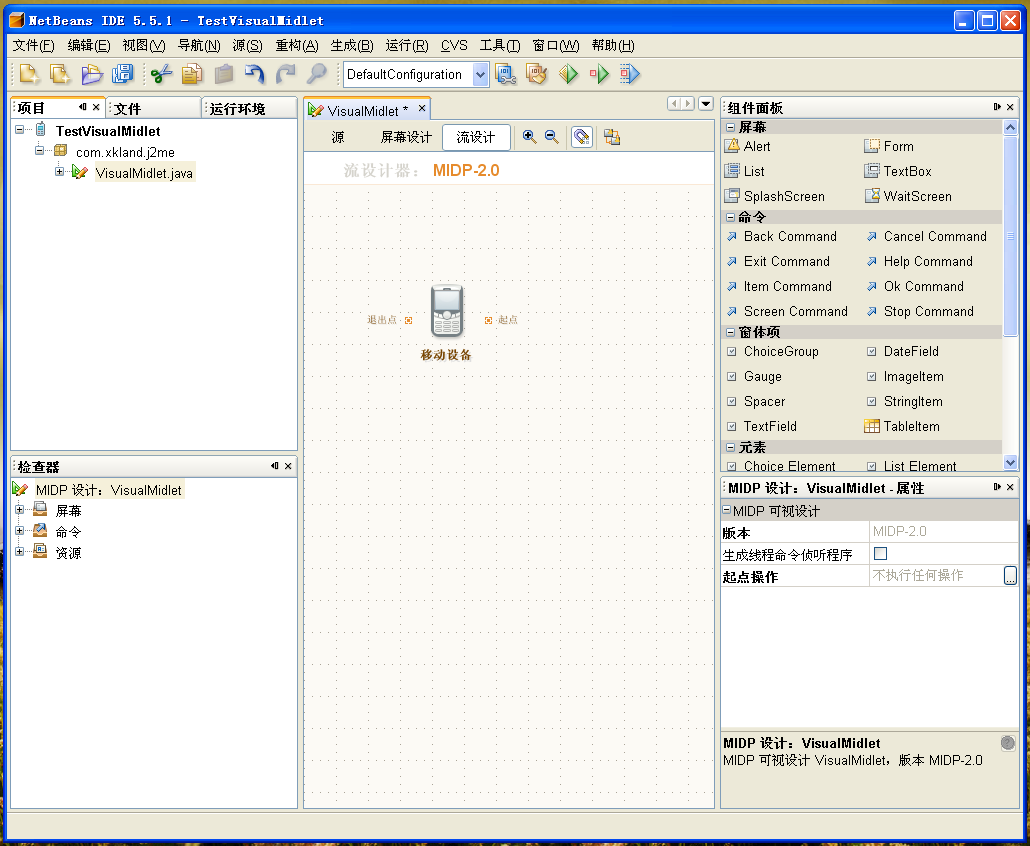Click the Debug Main Project icon

[629, 74]
